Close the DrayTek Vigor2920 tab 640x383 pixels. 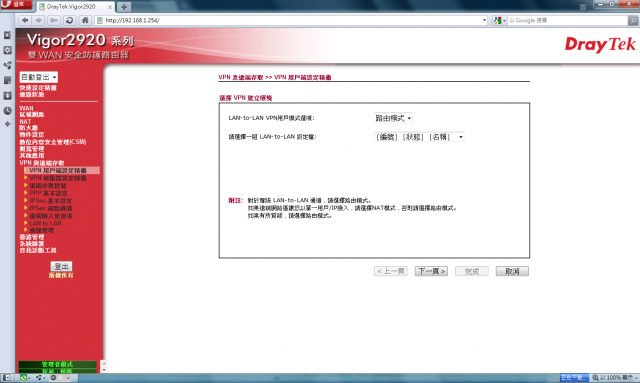click(110, 7)
